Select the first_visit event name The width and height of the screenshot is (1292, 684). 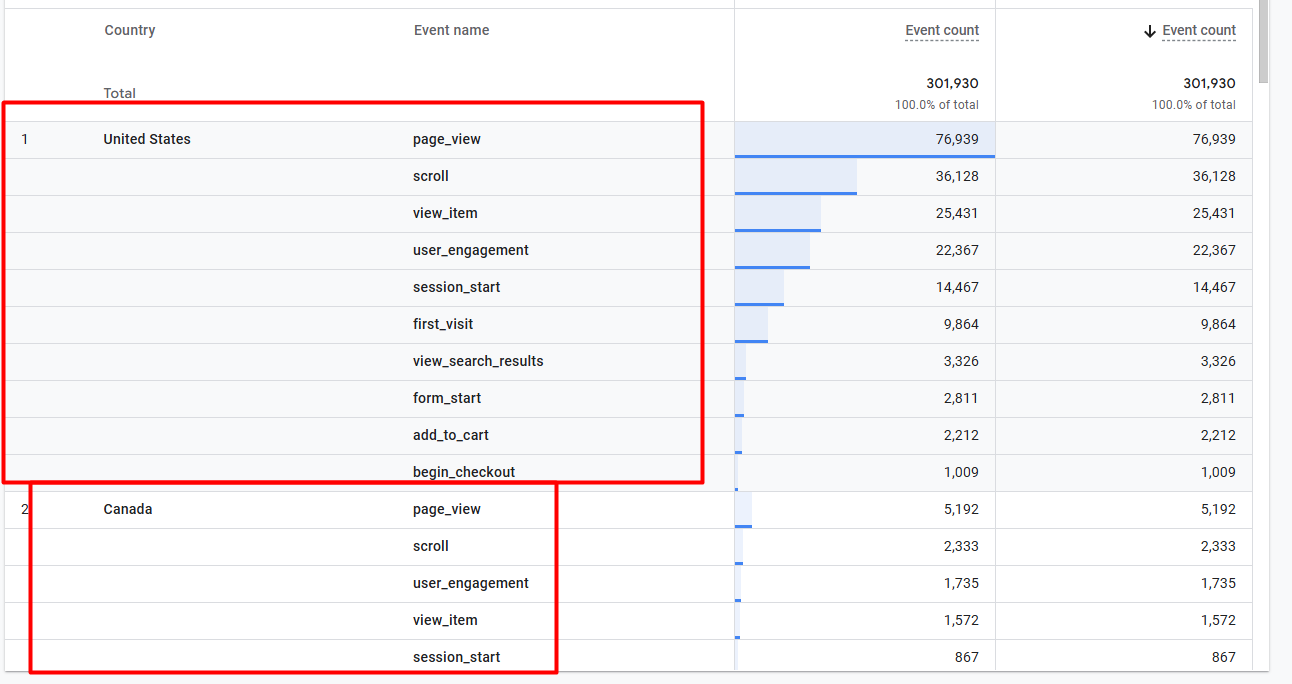coord(443,324)
